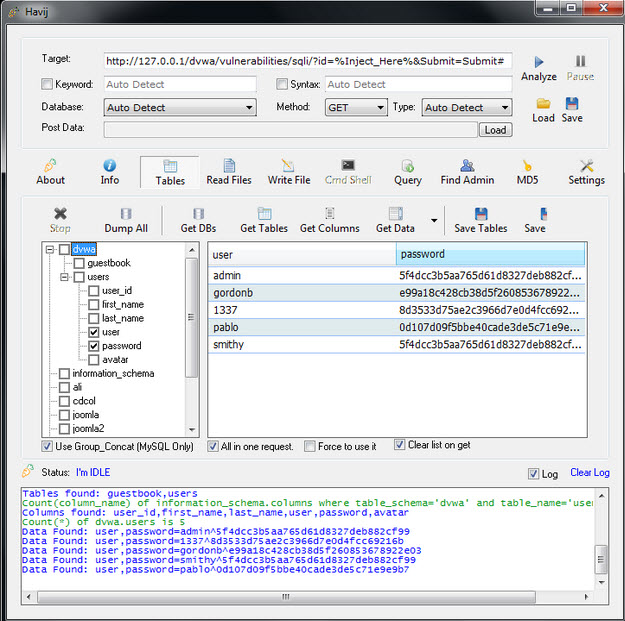Click the tree panel scrollbar thumb

pos(191,318)
